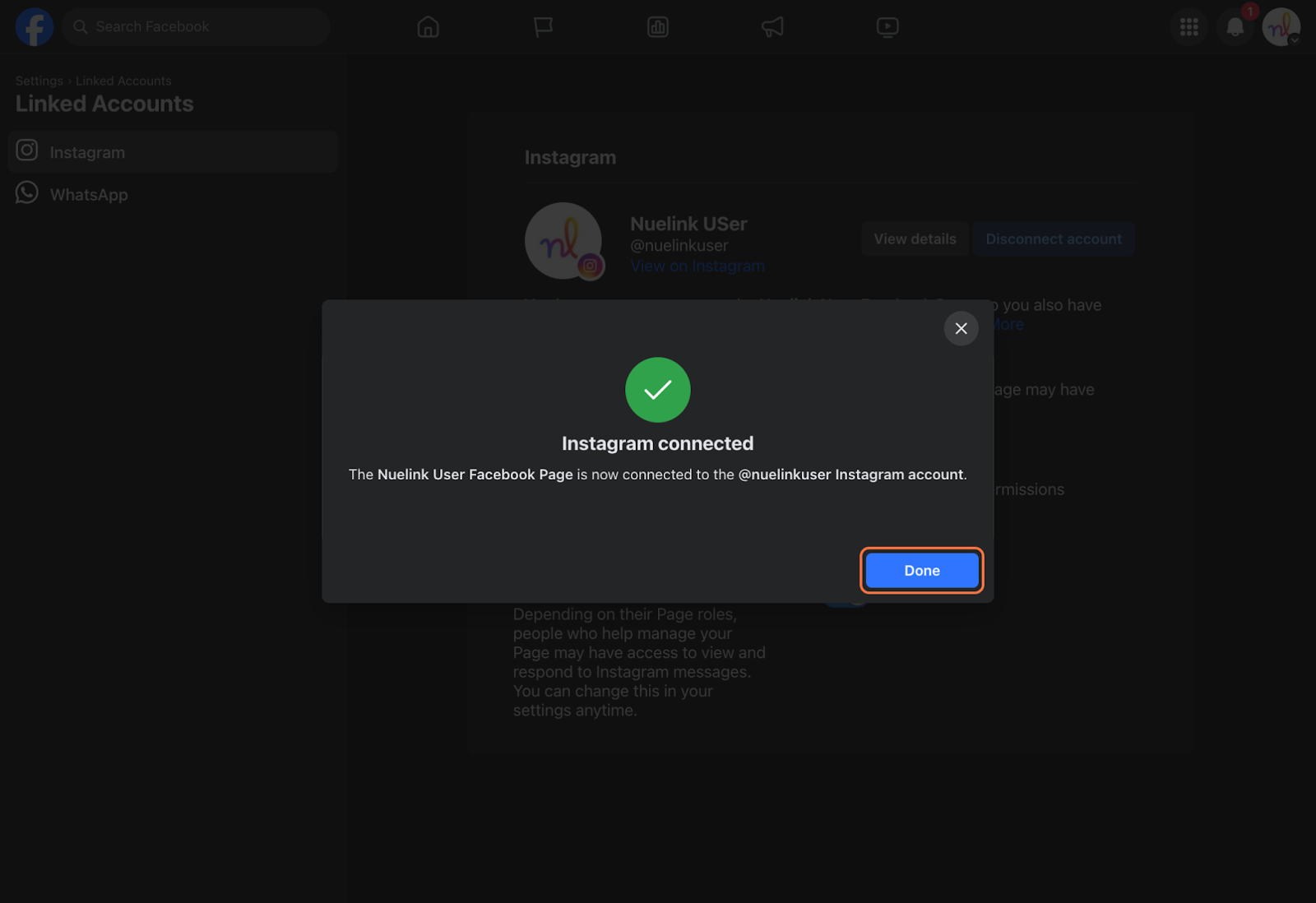Click the Facebook logo icon
This screenshot has height=903, width=1316.
(x=35, y=27)
